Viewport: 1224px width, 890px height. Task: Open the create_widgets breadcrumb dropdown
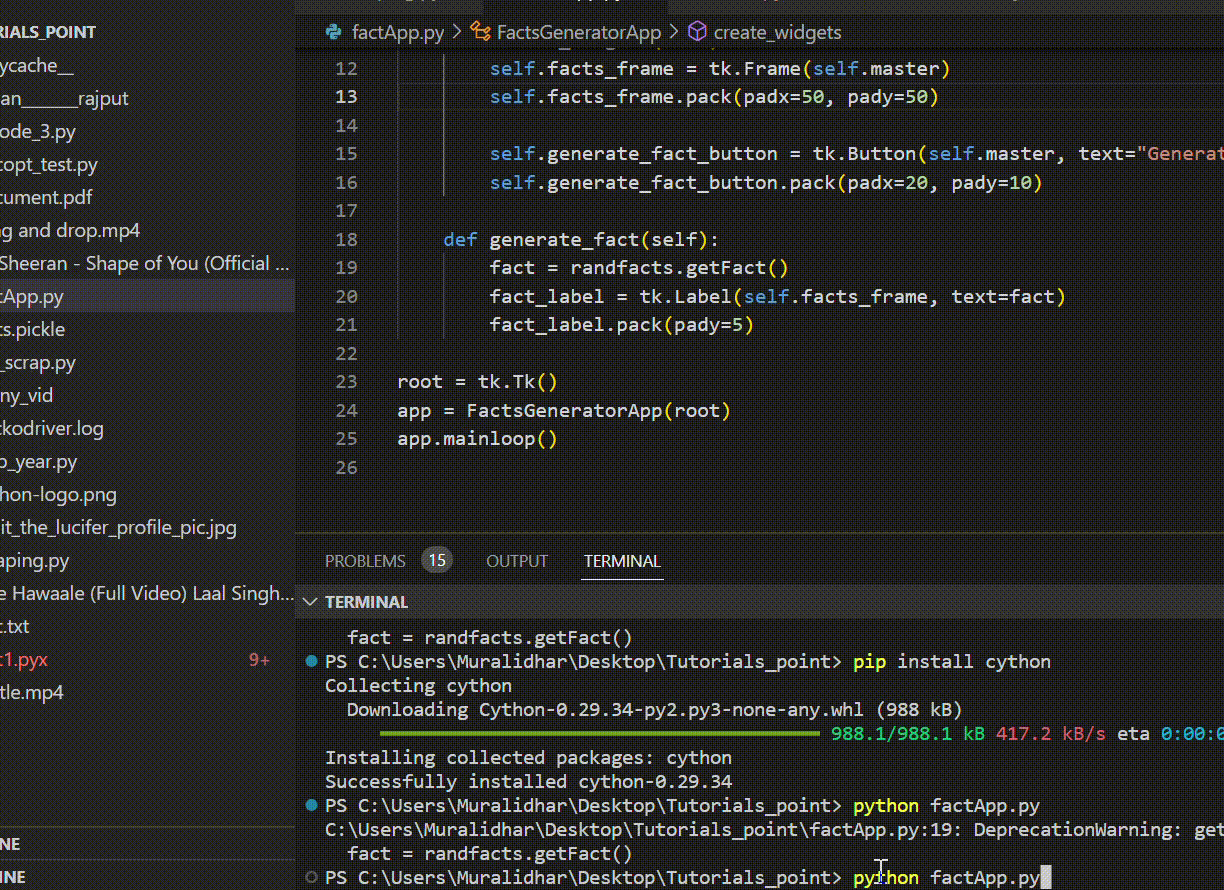pyautogui.click(x=777, y=32)
